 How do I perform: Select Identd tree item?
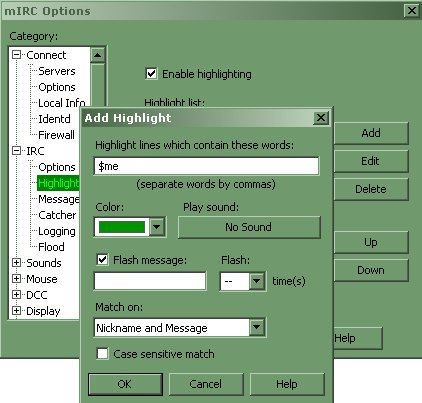54,119
